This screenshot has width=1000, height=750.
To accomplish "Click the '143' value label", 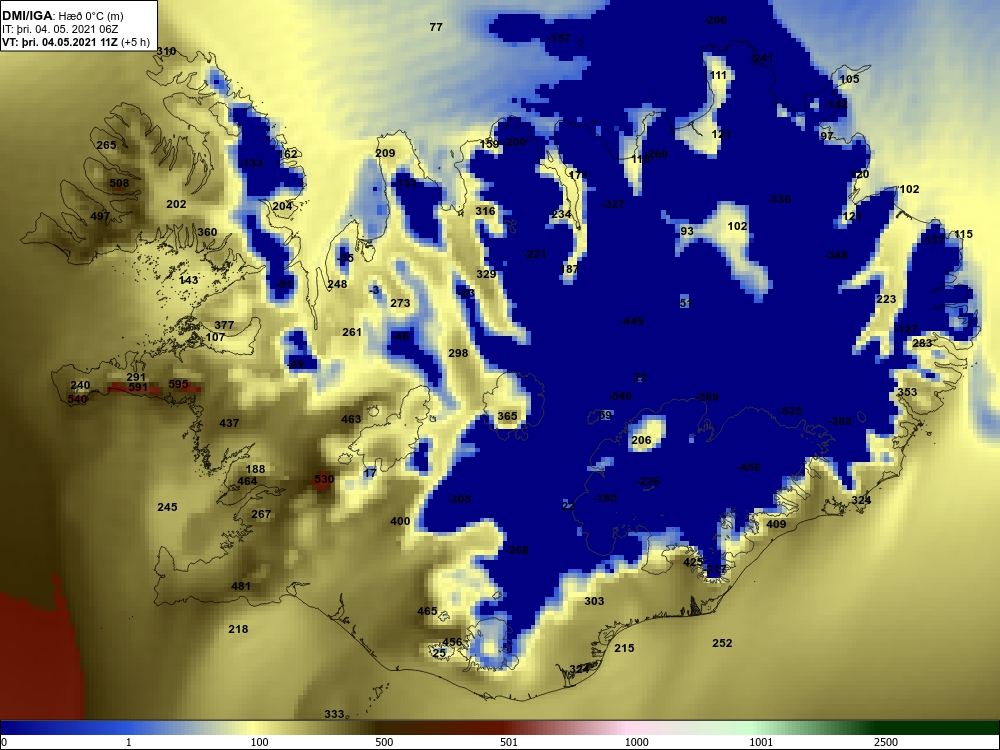I will pos(188,280).
